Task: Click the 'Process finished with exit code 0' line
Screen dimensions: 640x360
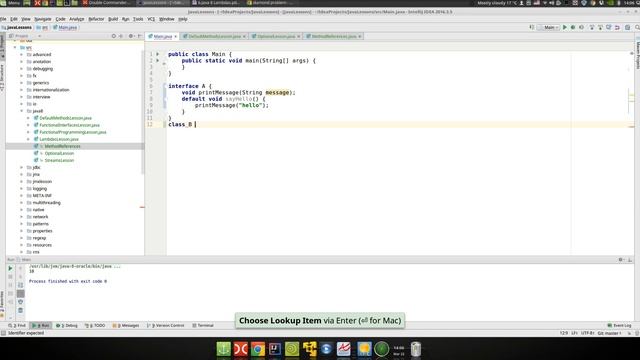Action: pyautogui.click(x=68, y=281)
